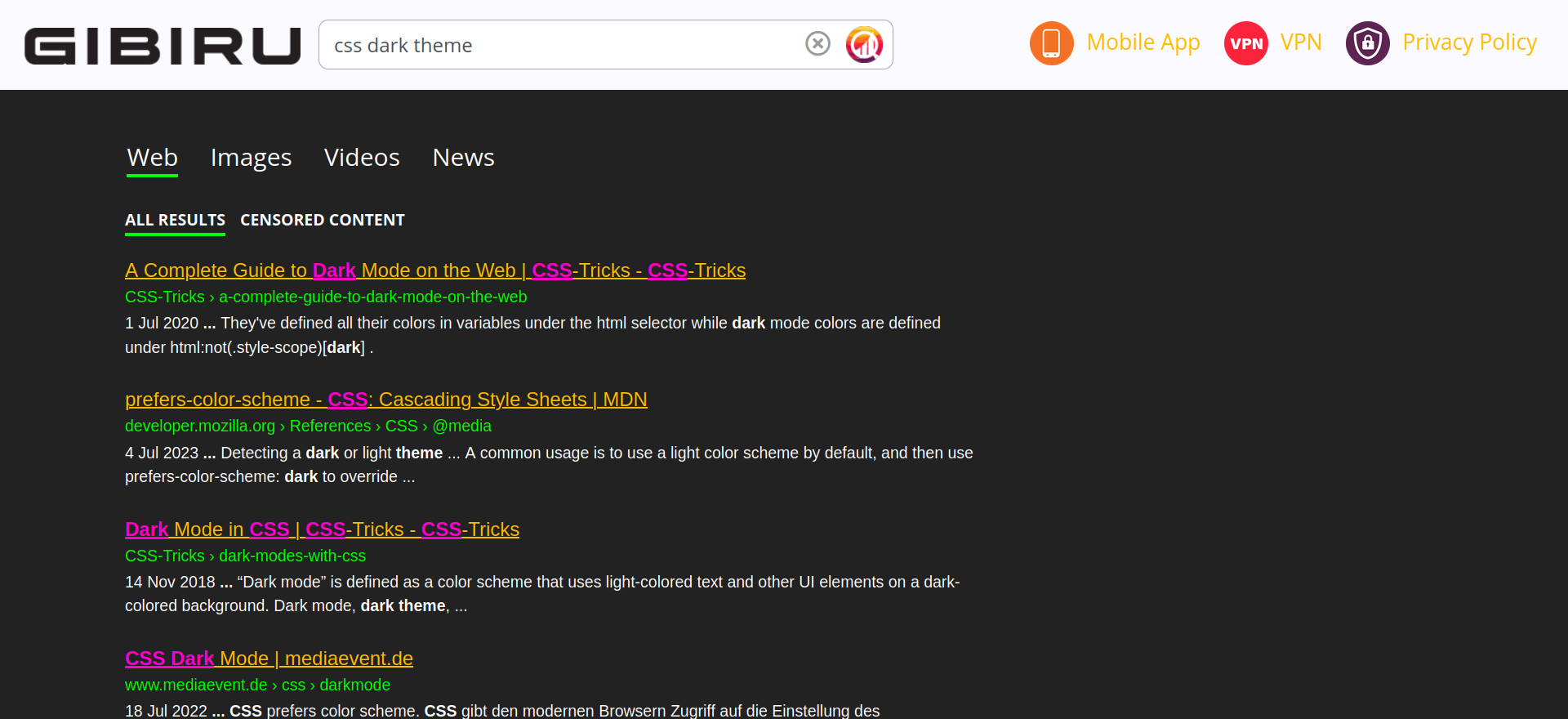The height and width of the screenshot is (719, 1568).
Task: Open A Complete Guide to Dark Mode result
Action: pyautogui.click(x=435, y=270)
